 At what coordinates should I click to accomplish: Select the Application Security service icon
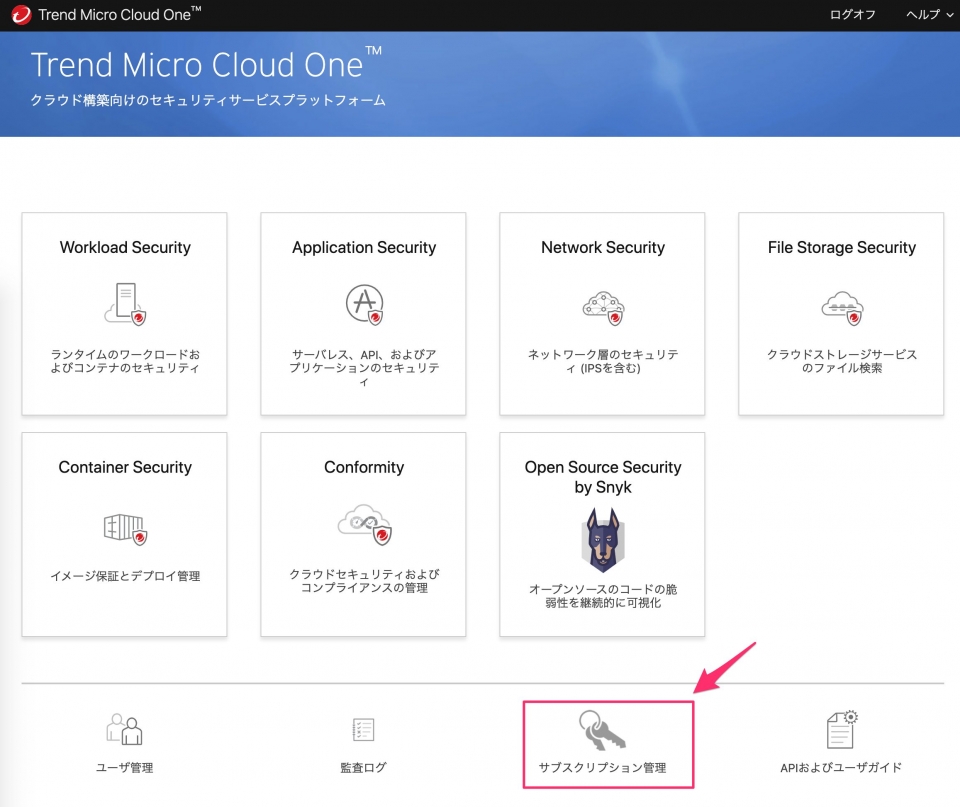pos(363,304)
